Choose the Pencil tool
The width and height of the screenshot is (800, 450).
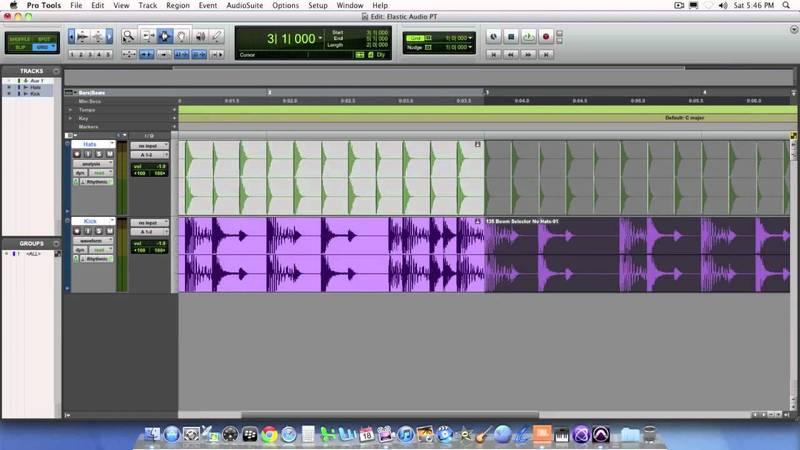(x=216, y=36)
